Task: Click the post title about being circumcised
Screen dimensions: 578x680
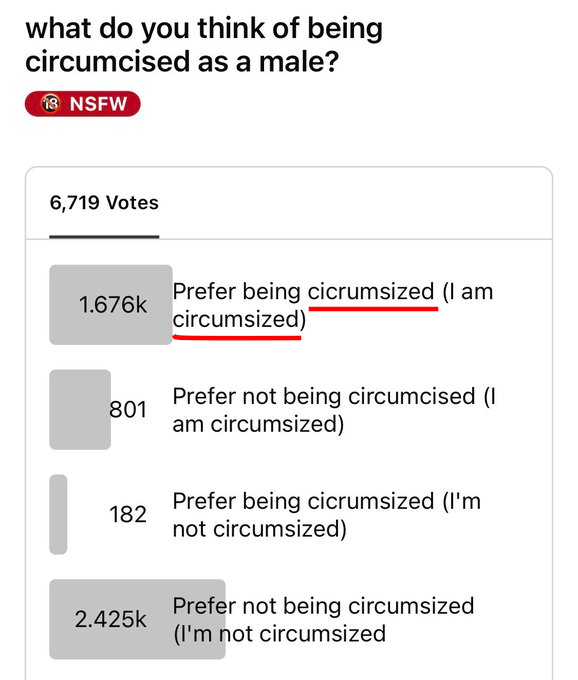Action: 204,45
